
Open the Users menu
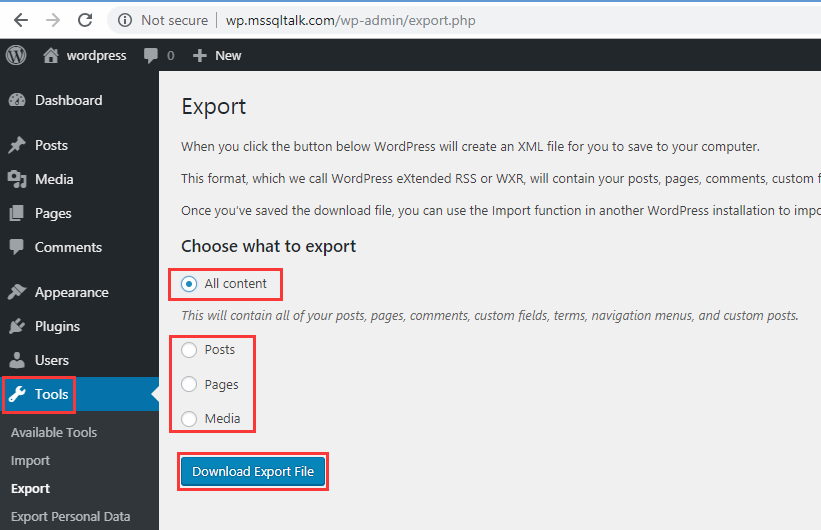tap(52, 360)
